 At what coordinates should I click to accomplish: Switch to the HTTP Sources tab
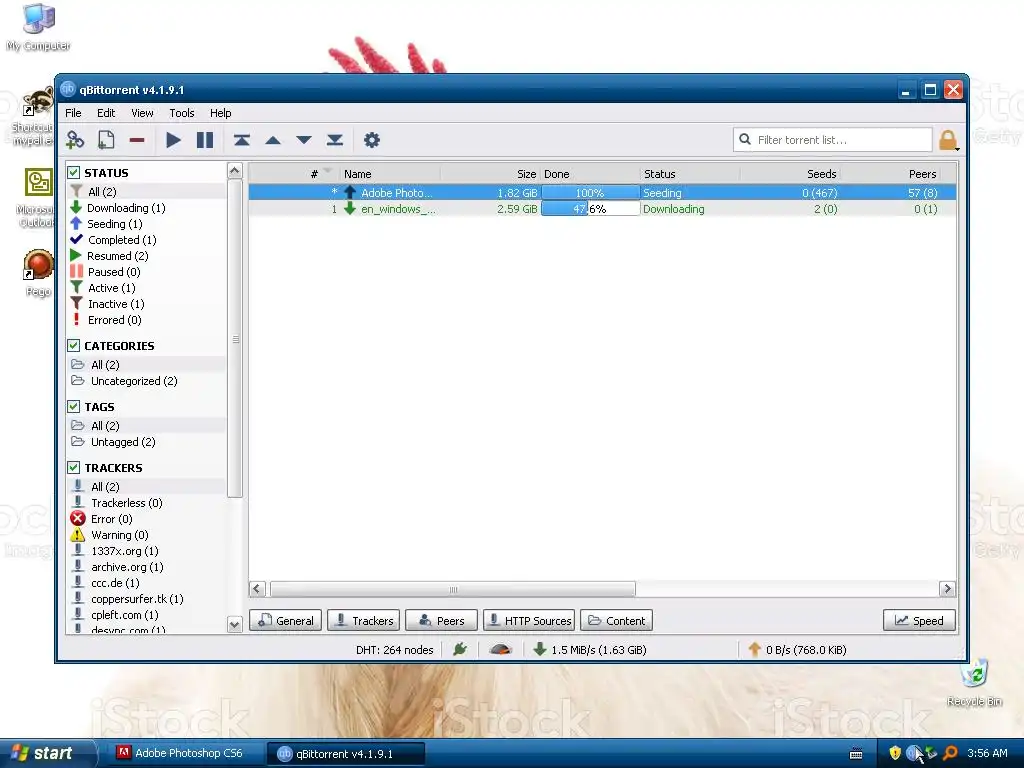pos(529,620)
